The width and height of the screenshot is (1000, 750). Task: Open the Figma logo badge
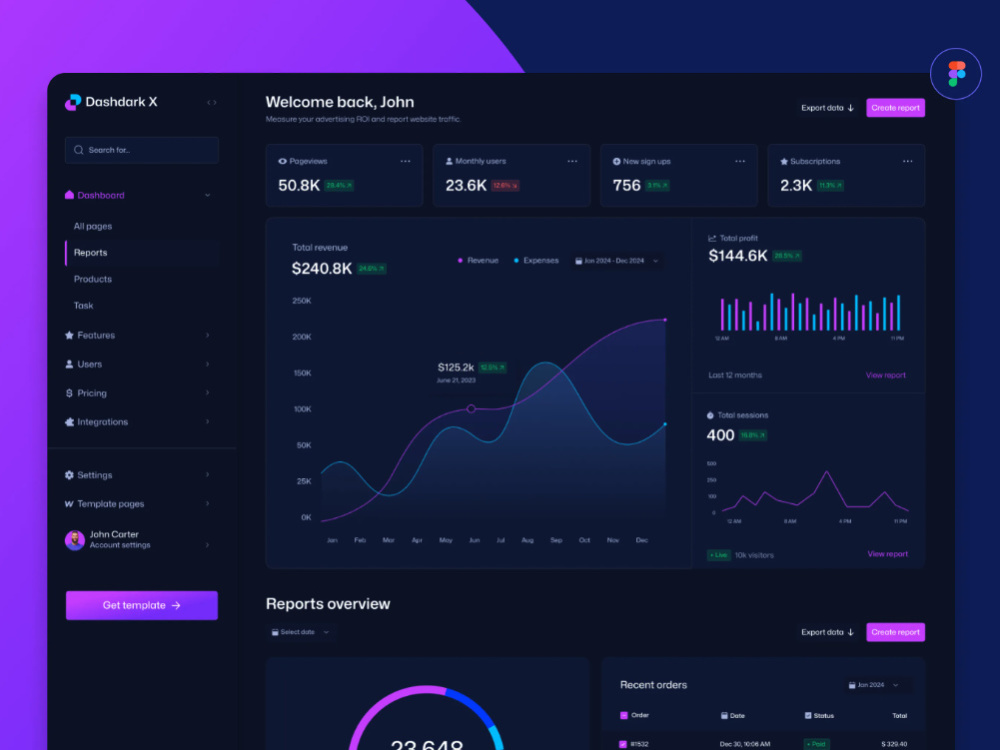click(x=955, y=74)
